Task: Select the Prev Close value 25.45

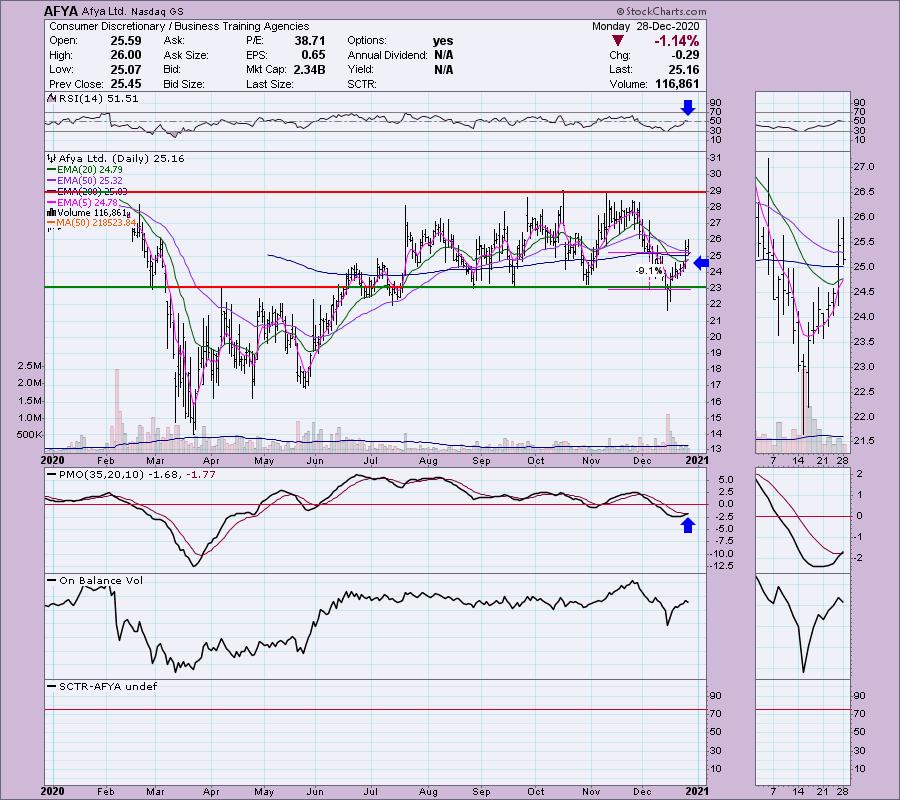Action: click(x=126, y=84)
